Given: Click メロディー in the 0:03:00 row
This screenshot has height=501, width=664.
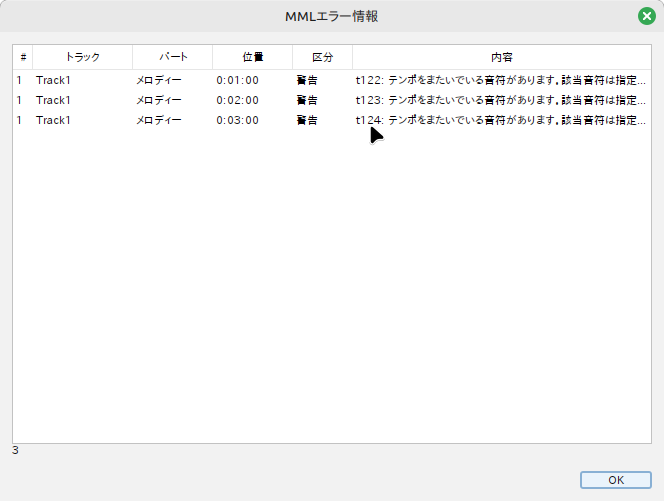Looking at the screenshot, I should [159, 120].
